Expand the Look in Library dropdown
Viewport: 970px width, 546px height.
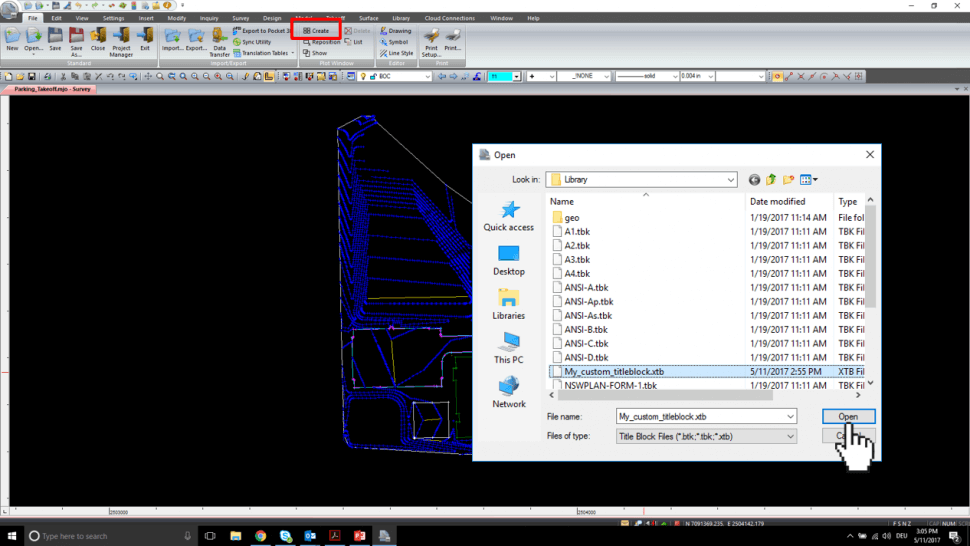[x=731, y=180]
